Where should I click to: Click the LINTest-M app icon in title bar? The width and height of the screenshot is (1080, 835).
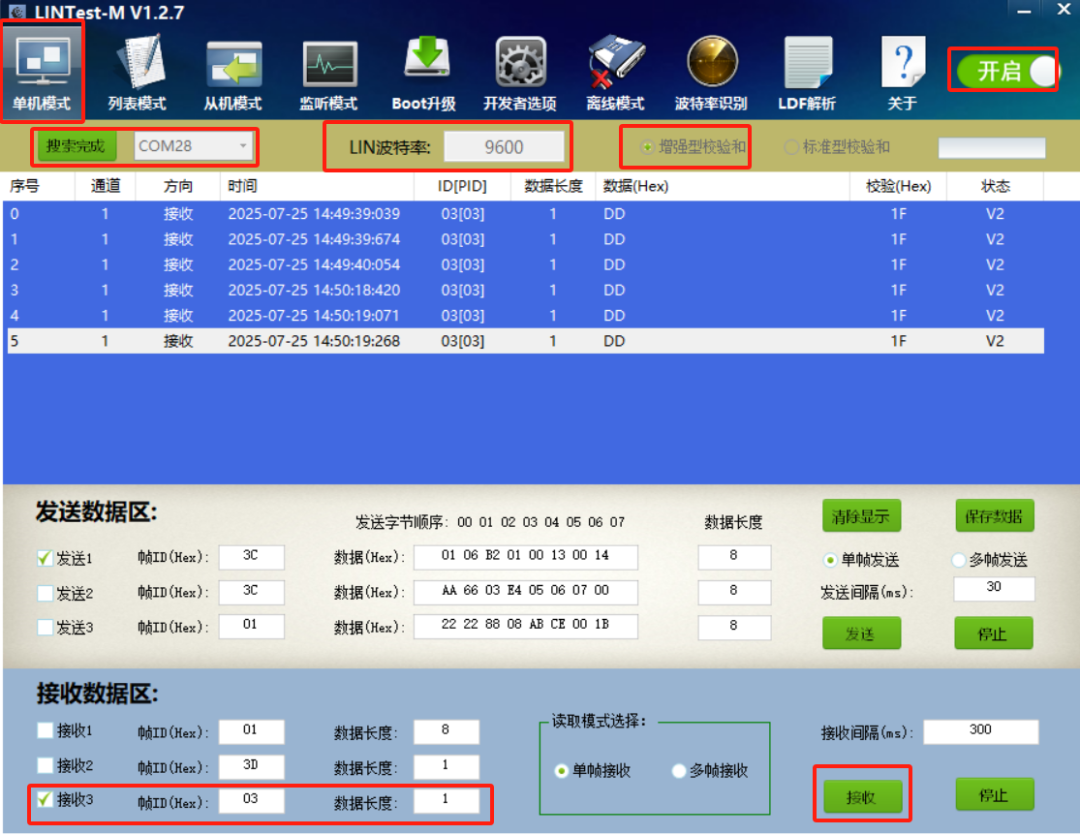(17, 12)
